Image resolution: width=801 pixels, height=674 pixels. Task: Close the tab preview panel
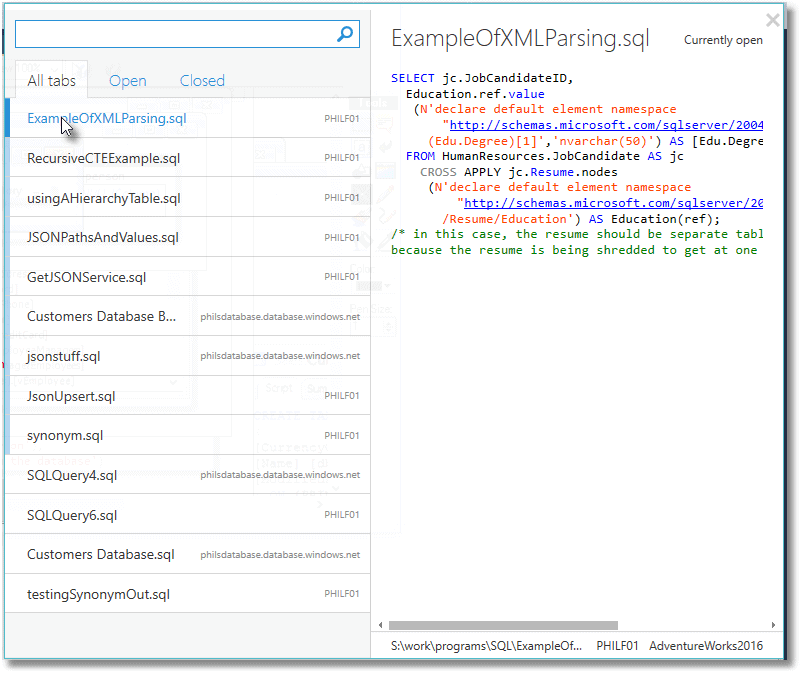point(772,20)
